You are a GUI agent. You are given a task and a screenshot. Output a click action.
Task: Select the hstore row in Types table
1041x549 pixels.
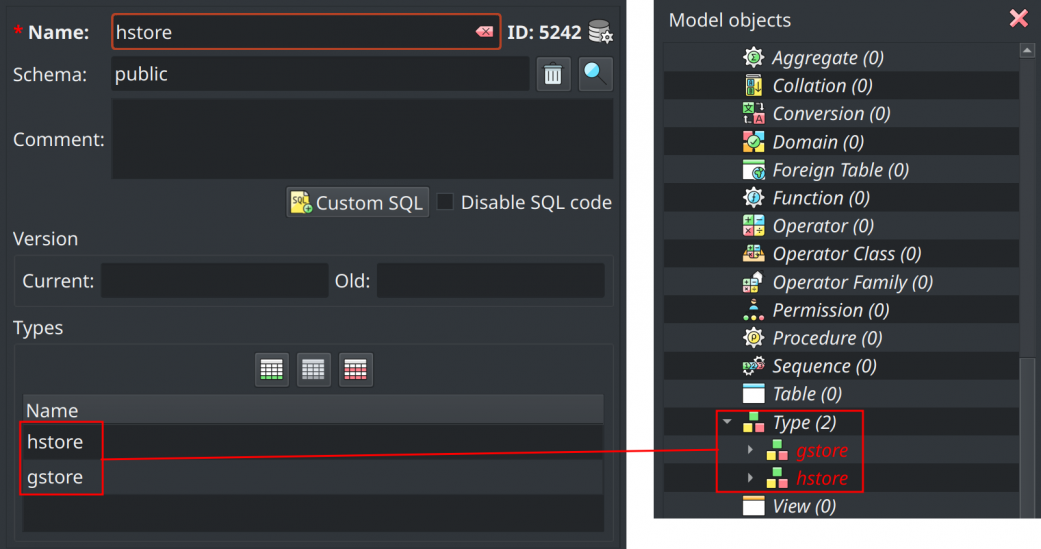tap(313, 441)
